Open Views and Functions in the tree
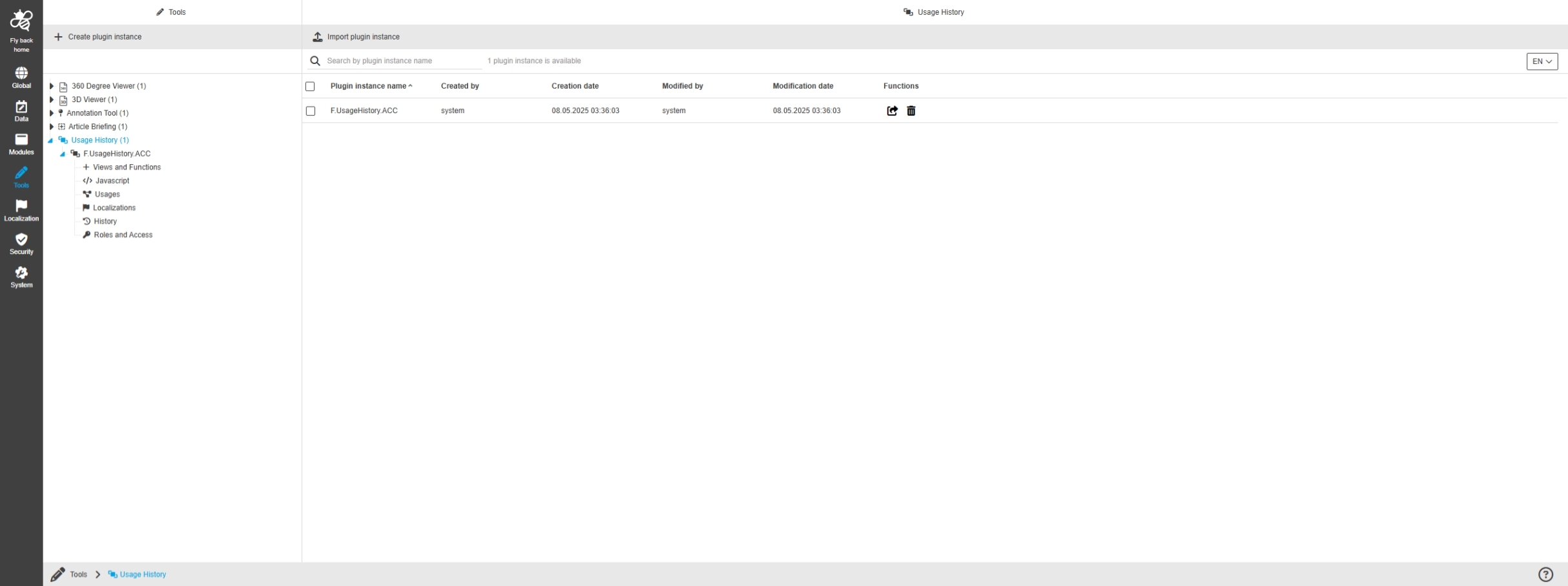The width and height of the screenshot is (1568, 586). (127, 167)
